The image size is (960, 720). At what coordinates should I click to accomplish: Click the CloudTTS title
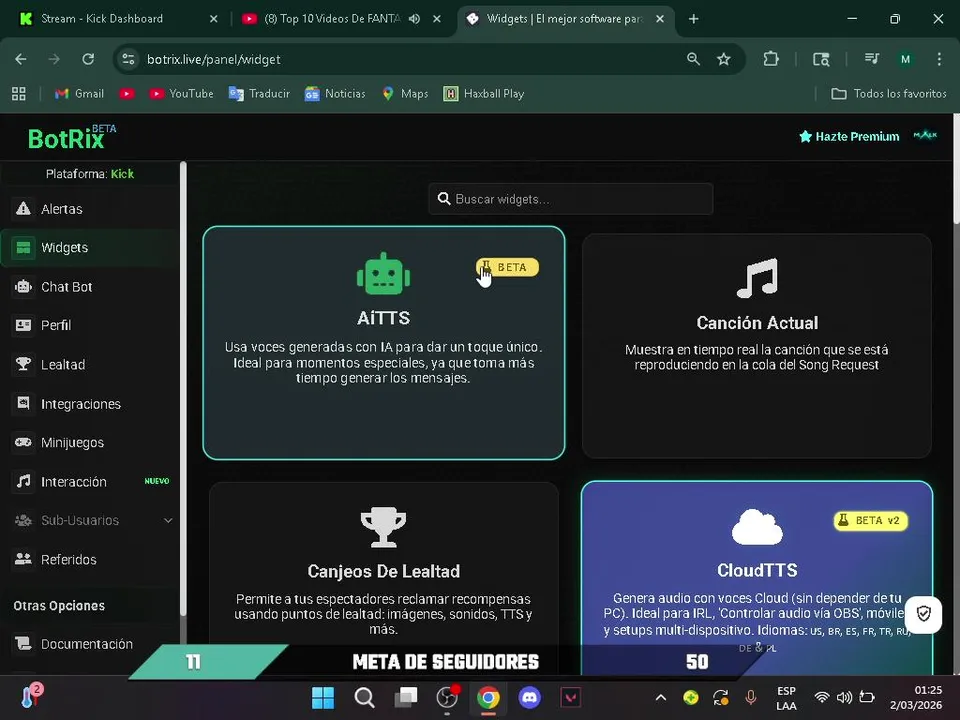[x=757, y=570]
